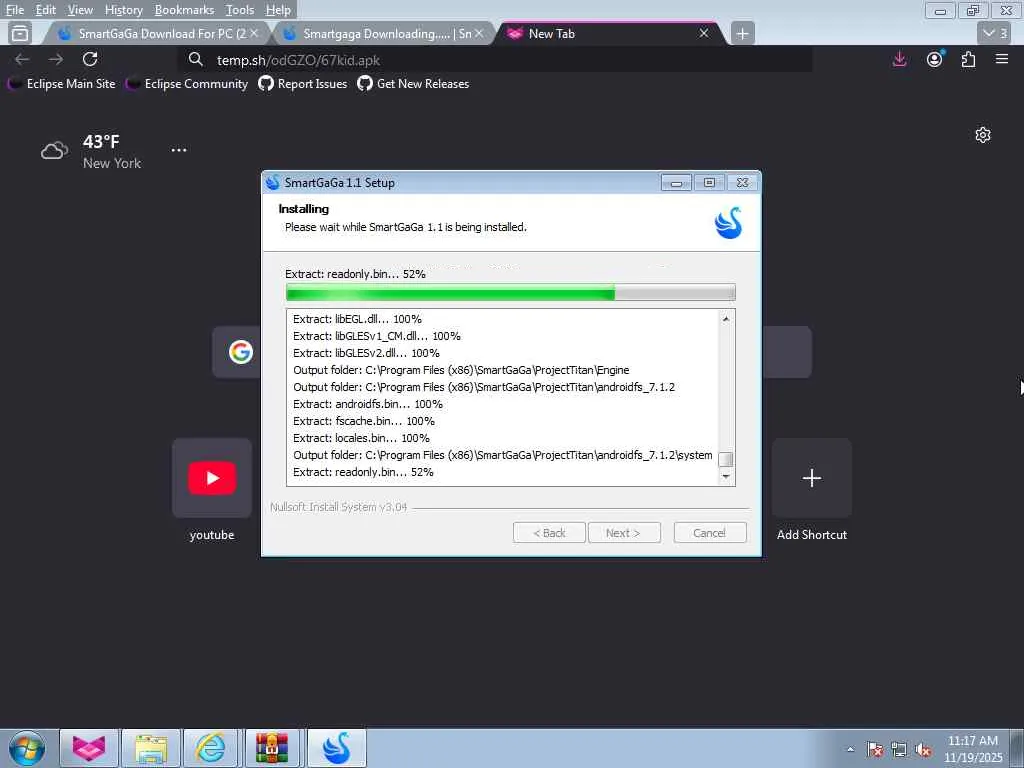The height and width of the screenshot is (768, 1024).
Task: Open Eclipse Main Site bookmark
Action: tap(62, 84)
